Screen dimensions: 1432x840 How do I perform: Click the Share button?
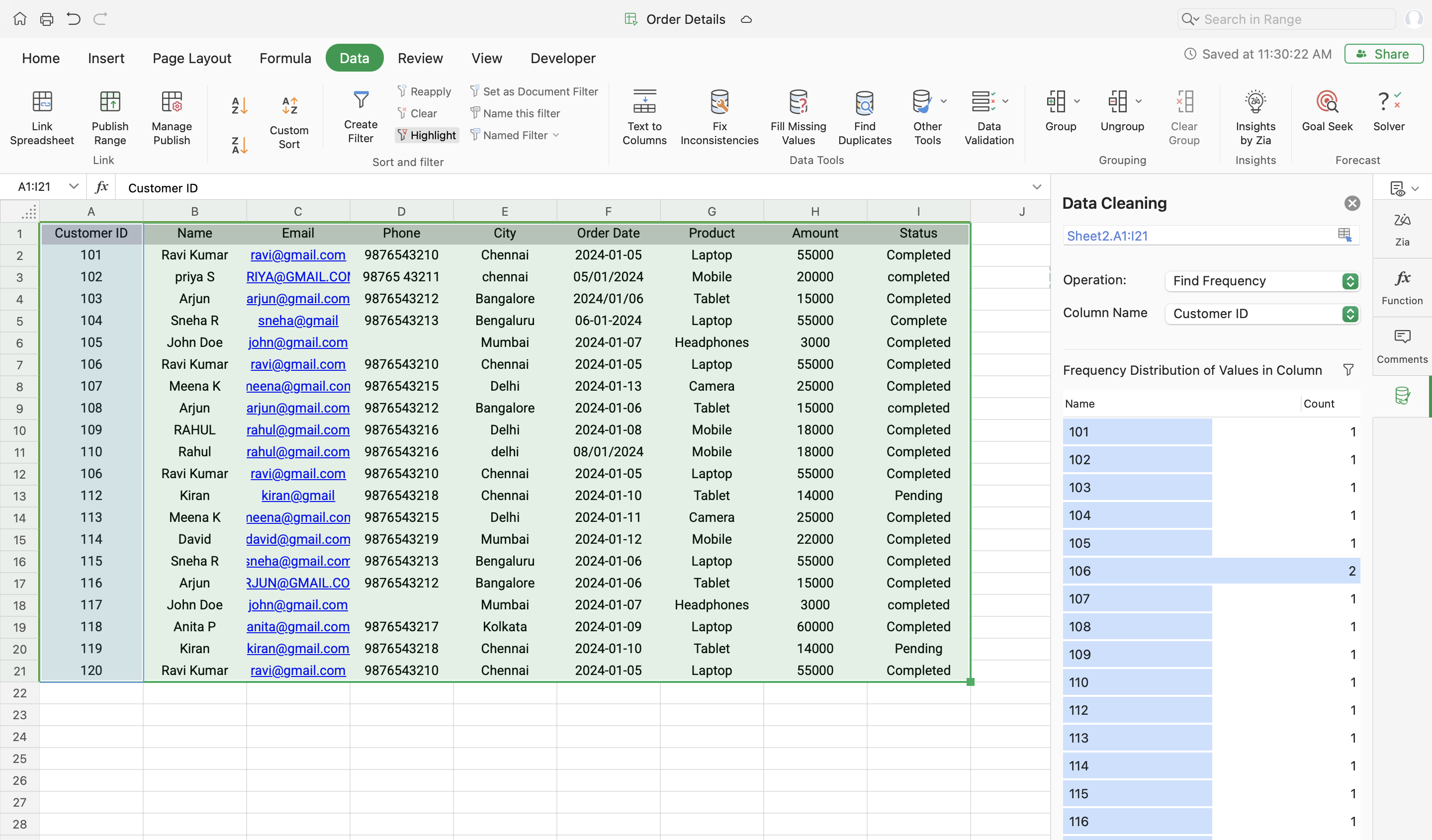pyautogui.click(x=1383, y=54)
